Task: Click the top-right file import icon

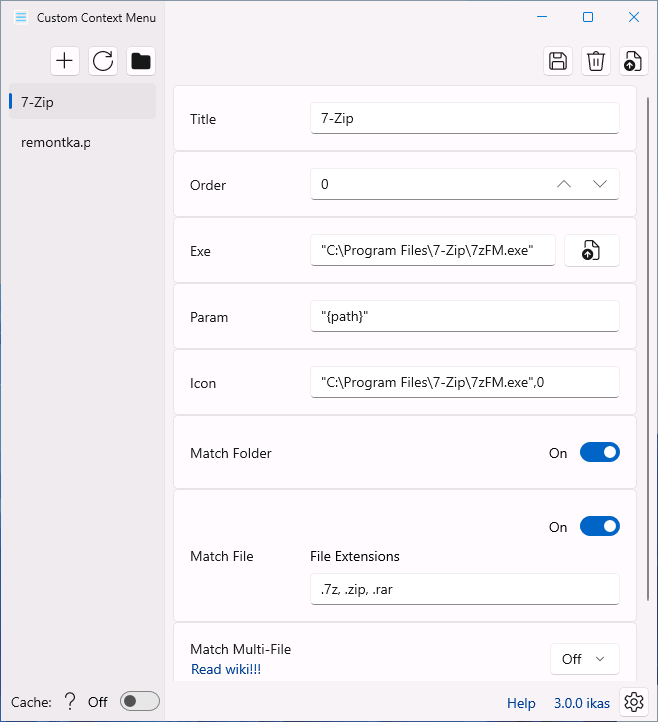Action: (x=634, y=61)
